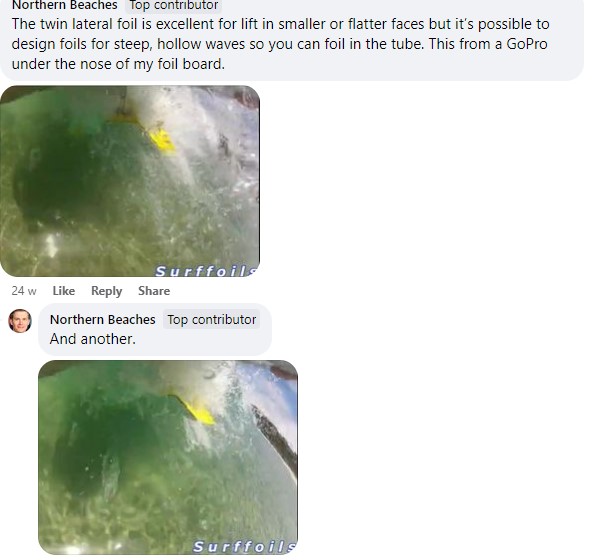This screenshot has height=560, width=606.
Task: Click Surffoils watermark on the second photo
Action: pyautogui.click(x=244, y=546)
